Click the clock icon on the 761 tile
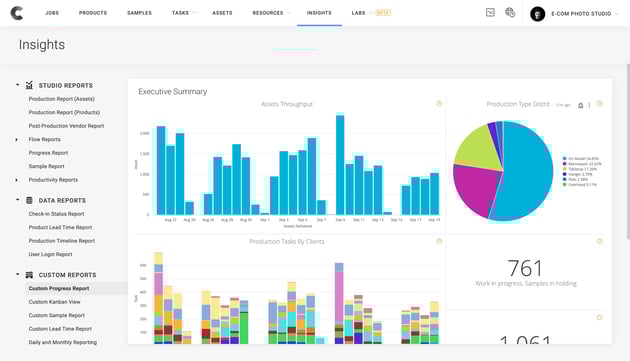 [599, 241]
